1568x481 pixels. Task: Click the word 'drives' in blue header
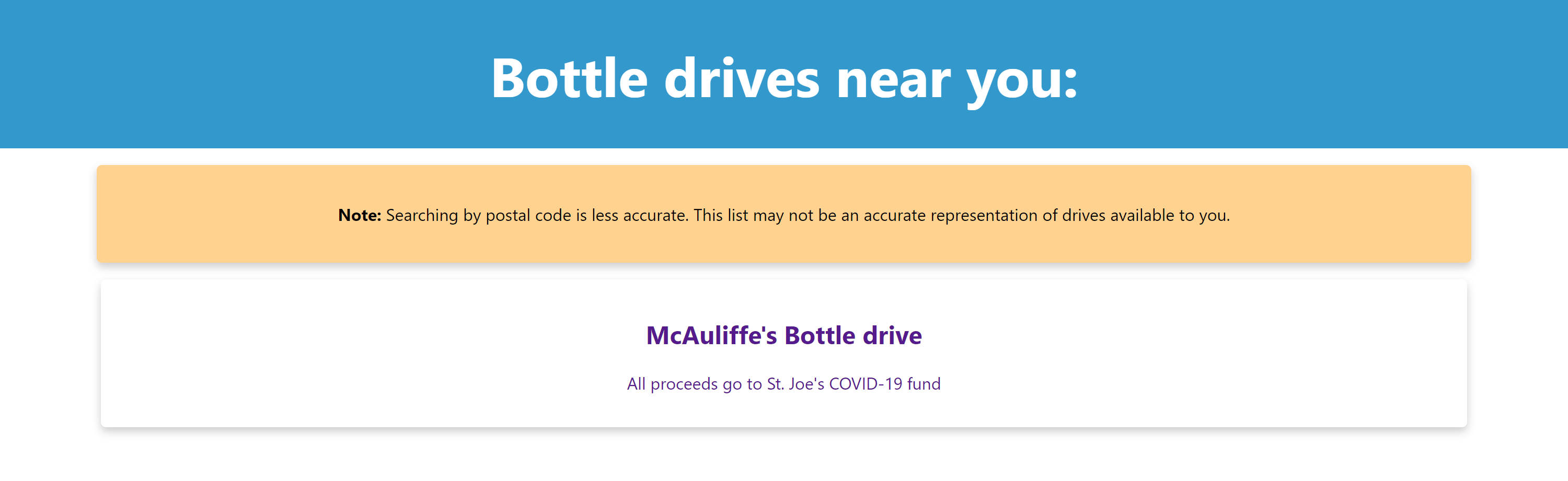point(741,78)
